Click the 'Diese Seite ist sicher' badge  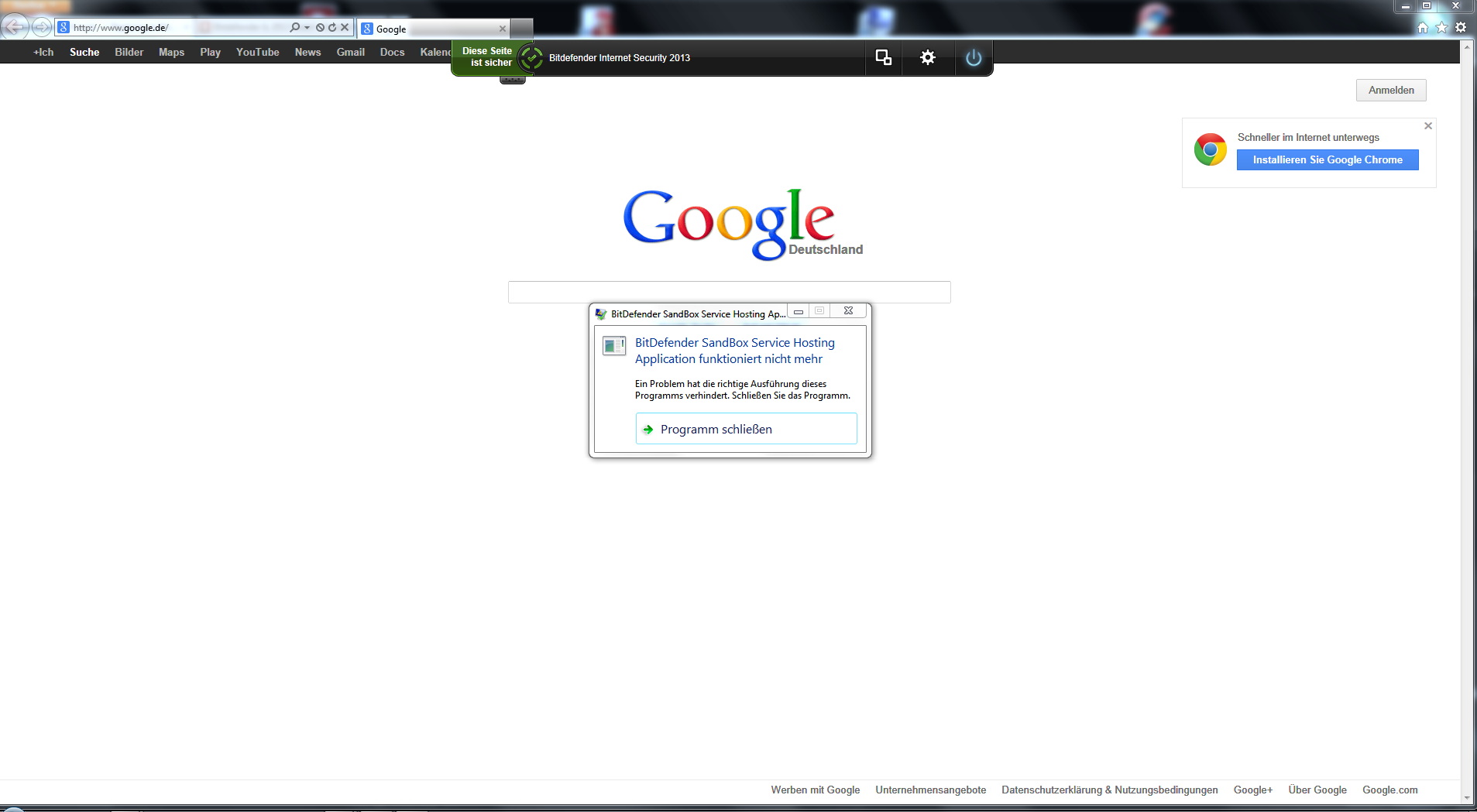486,57
